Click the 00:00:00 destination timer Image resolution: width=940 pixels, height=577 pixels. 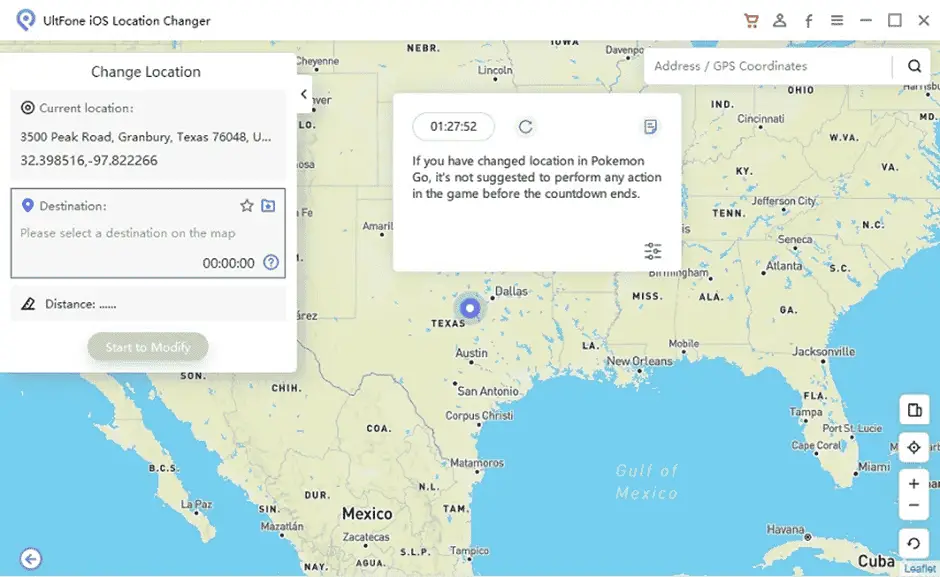click(x=228, y=263)
